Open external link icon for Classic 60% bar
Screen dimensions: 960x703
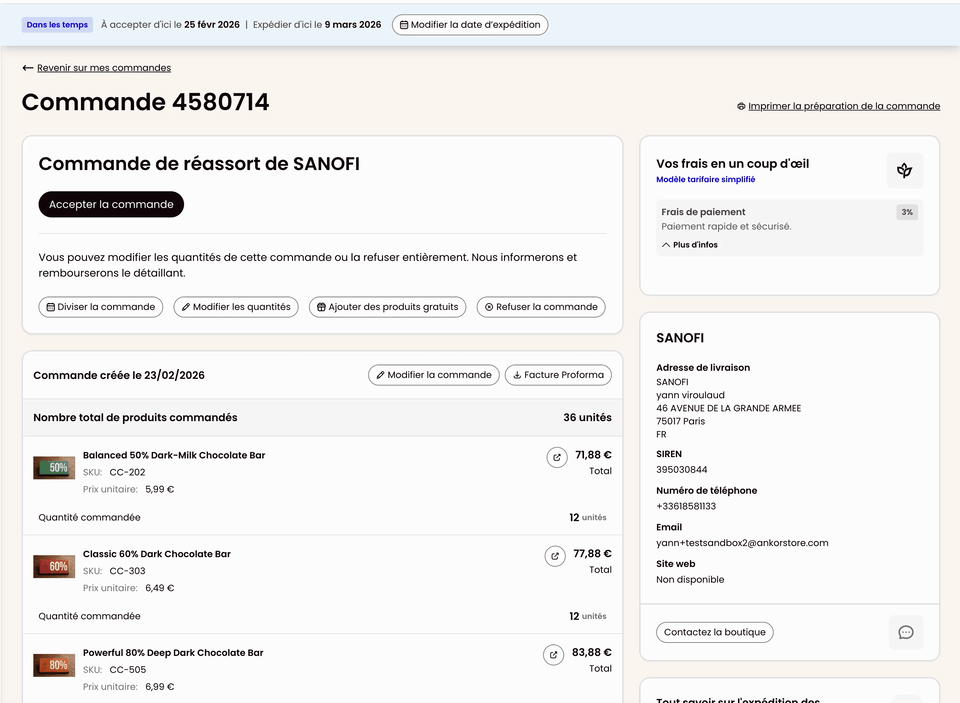pyautogui.click(x=555, y=556)
